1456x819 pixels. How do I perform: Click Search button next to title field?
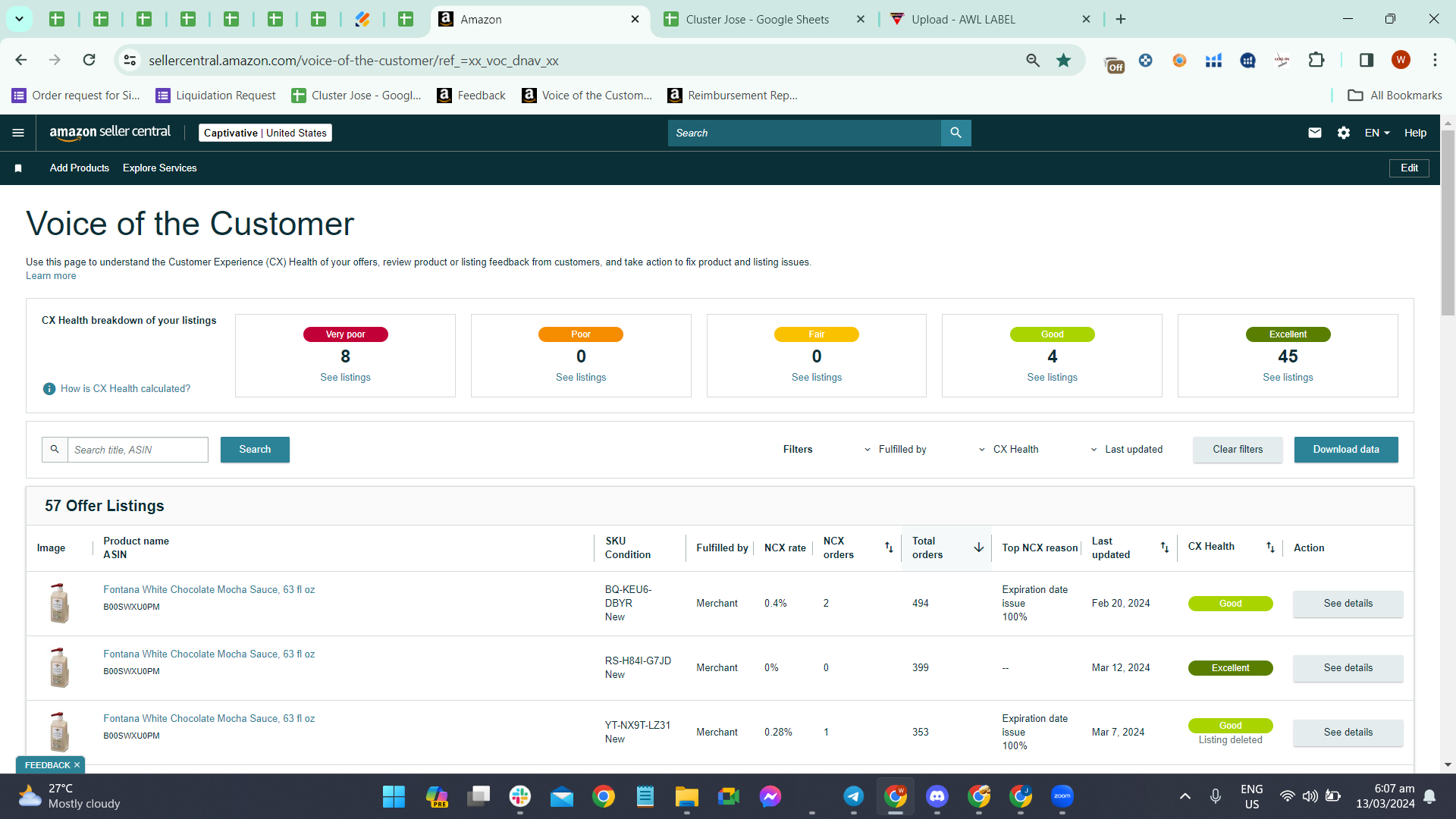[x=255, y=450]
